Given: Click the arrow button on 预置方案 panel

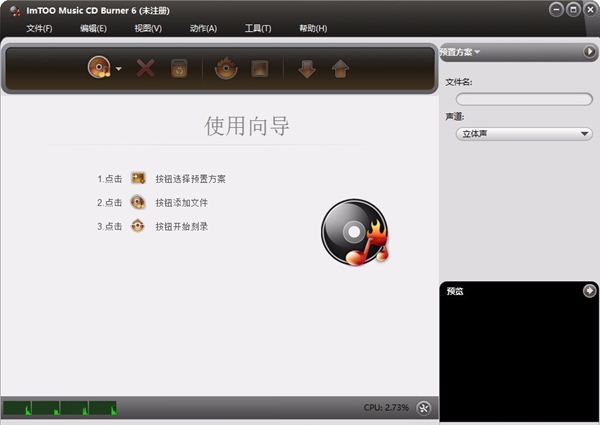Looking at the screenshot, I should pyautogui.click(x=589, y=51).
